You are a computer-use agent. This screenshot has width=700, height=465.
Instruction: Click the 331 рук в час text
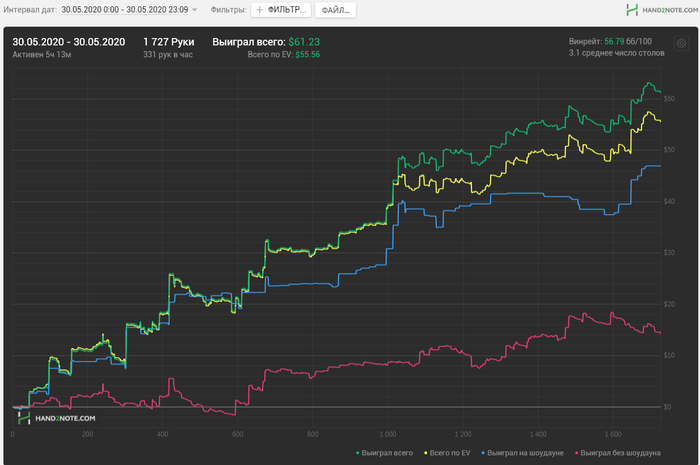[x=168, y=54]
